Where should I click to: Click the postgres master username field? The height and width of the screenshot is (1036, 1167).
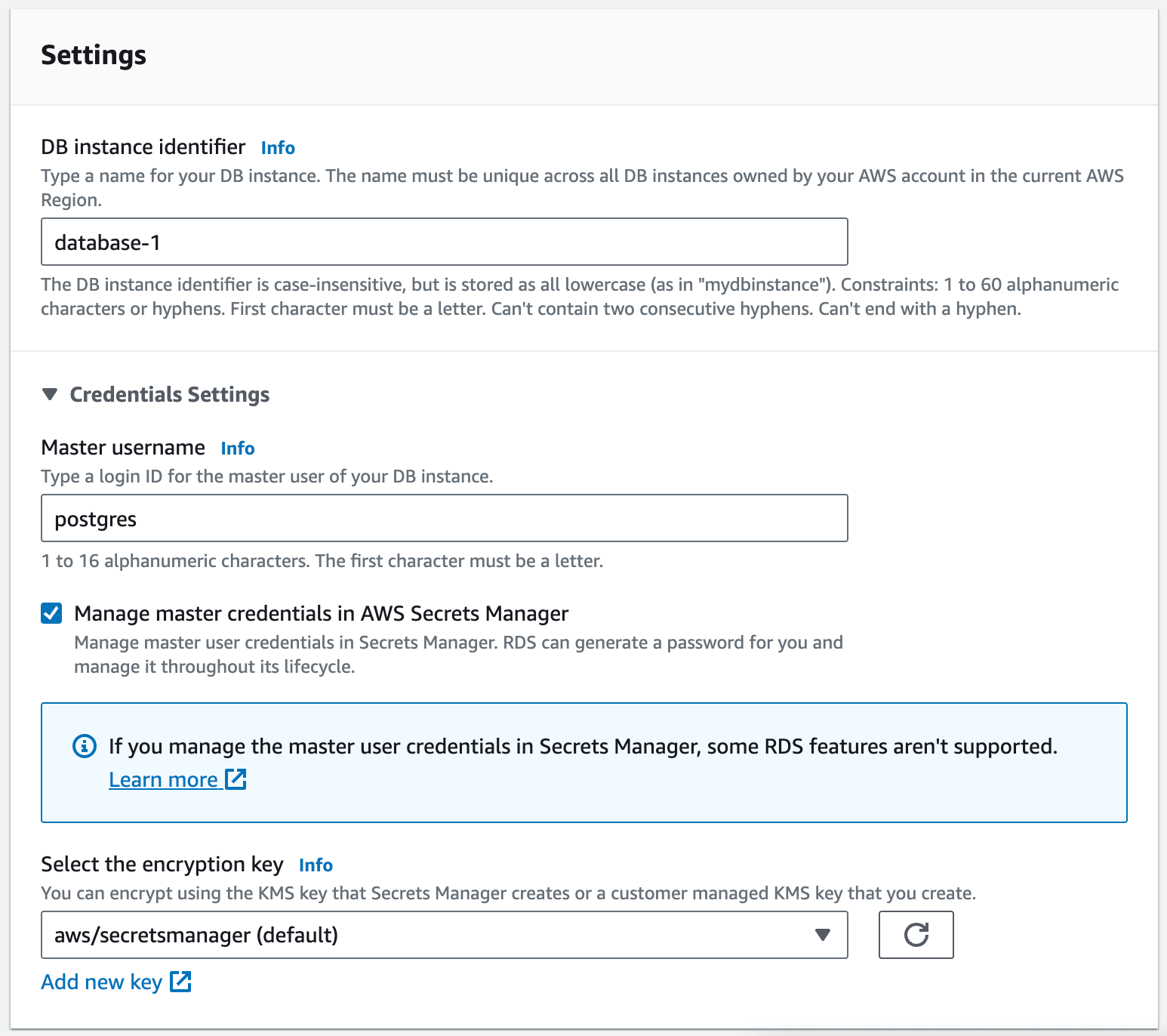click(444, 518)
